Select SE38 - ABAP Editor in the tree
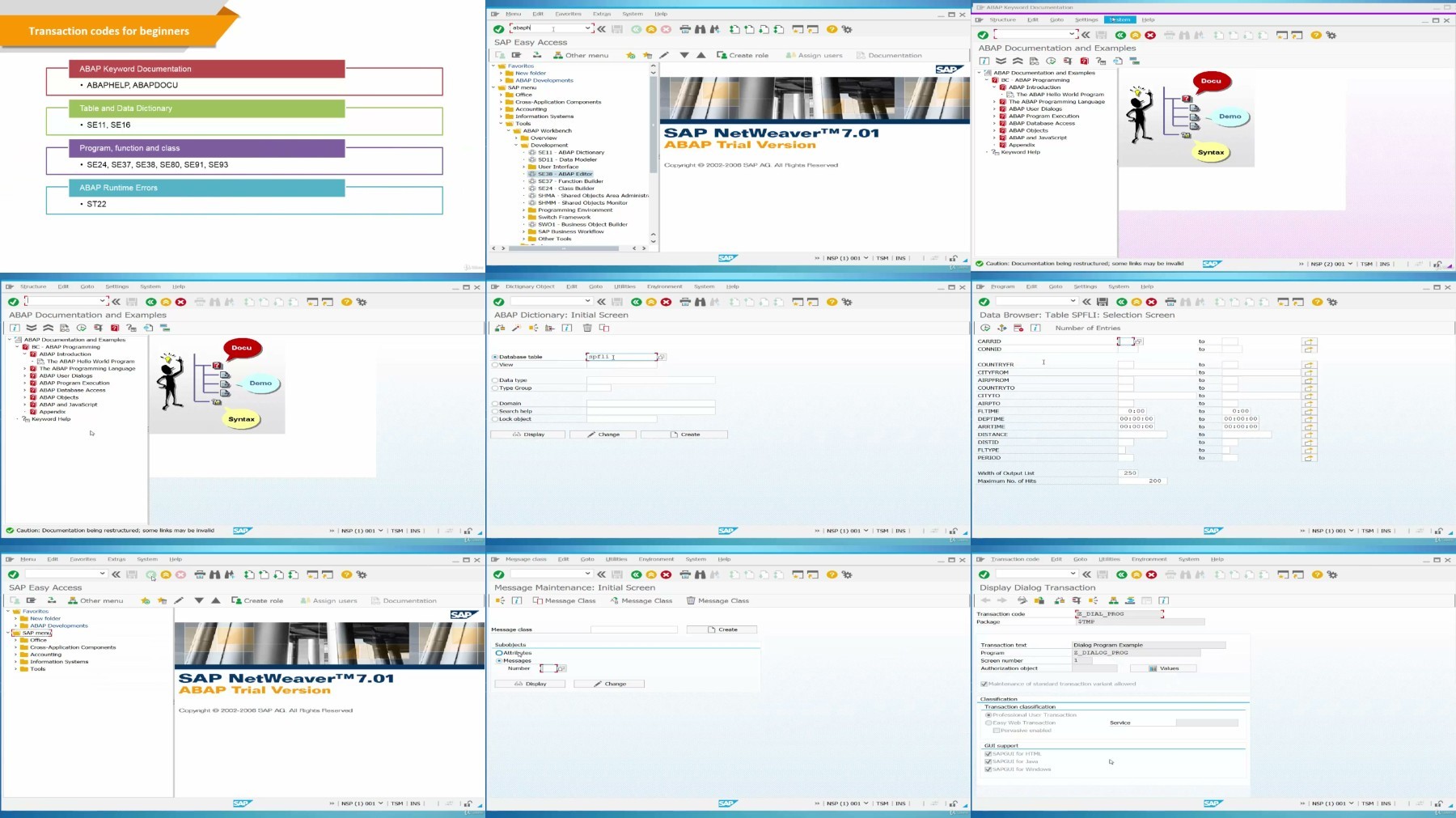This screenshot has height=818, width=1456. click(x=565, y=174)
